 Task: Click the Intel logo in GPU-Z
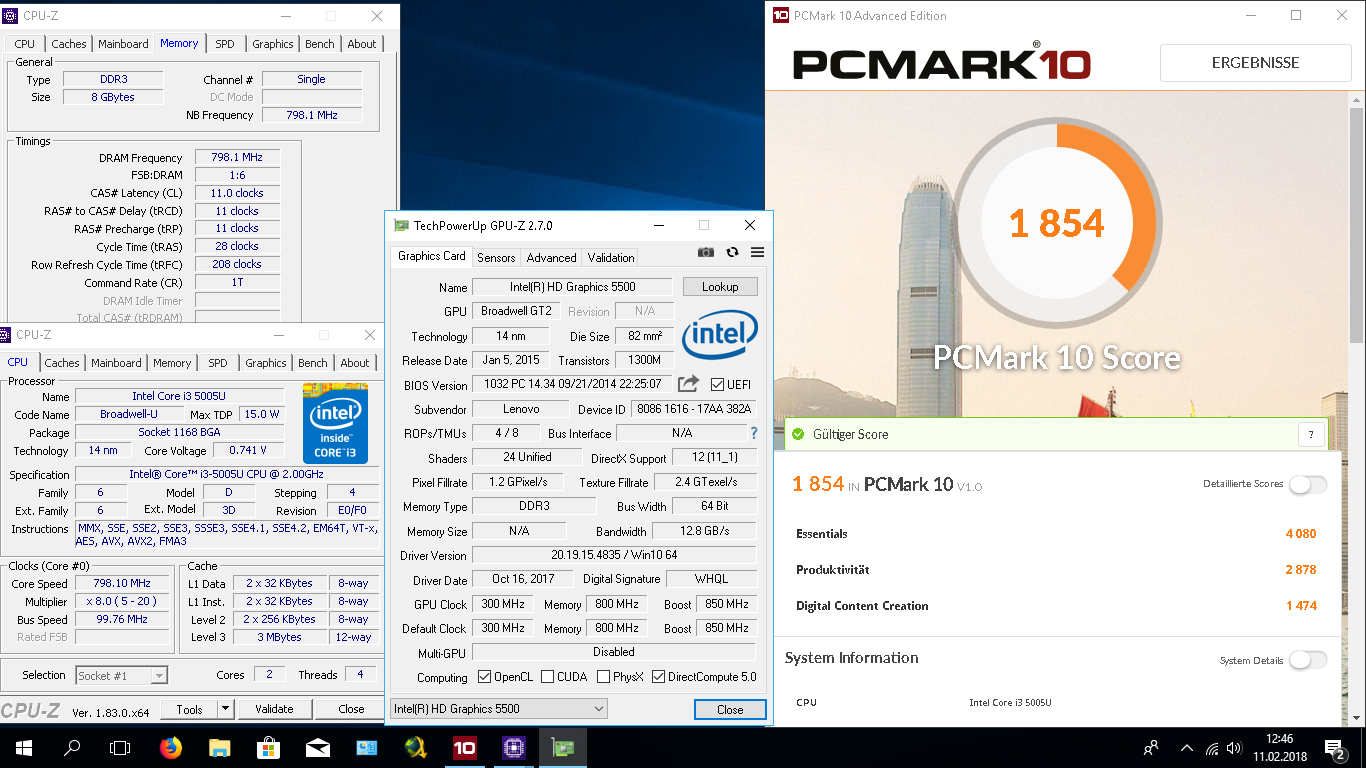tap(720, 335)
